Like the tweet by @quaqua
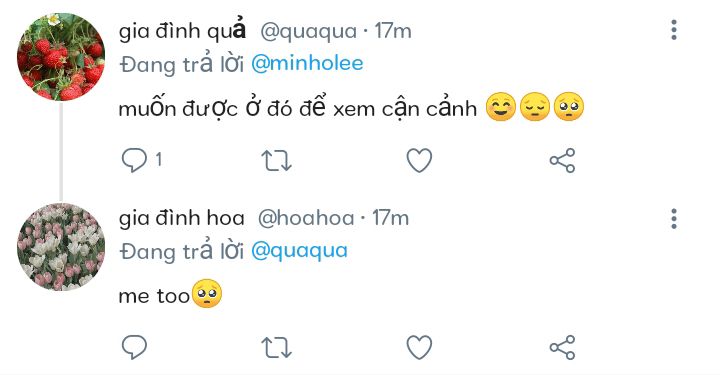 pos(419,161)
